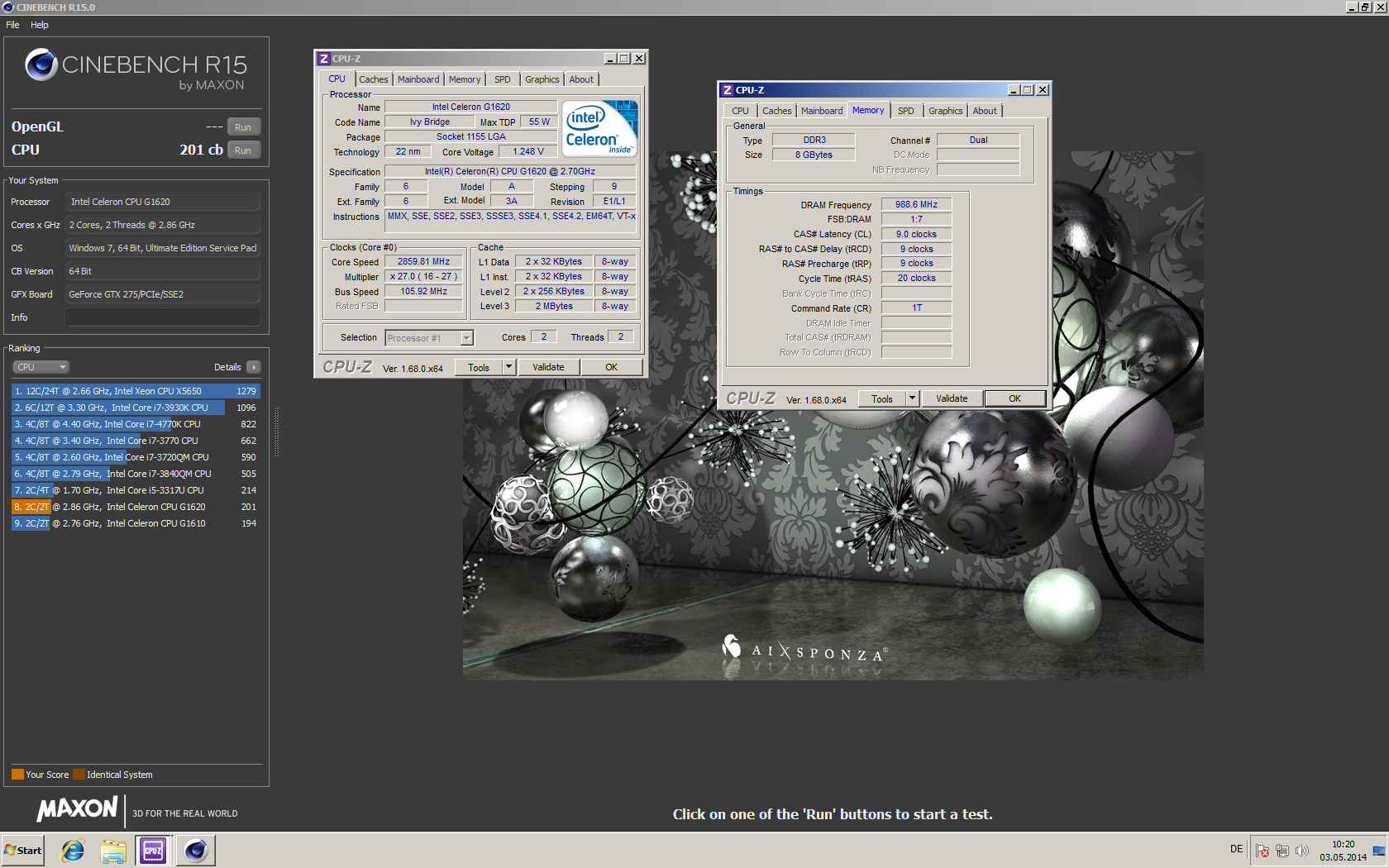Open About tab in left CPU-Z window

(581, 79)
